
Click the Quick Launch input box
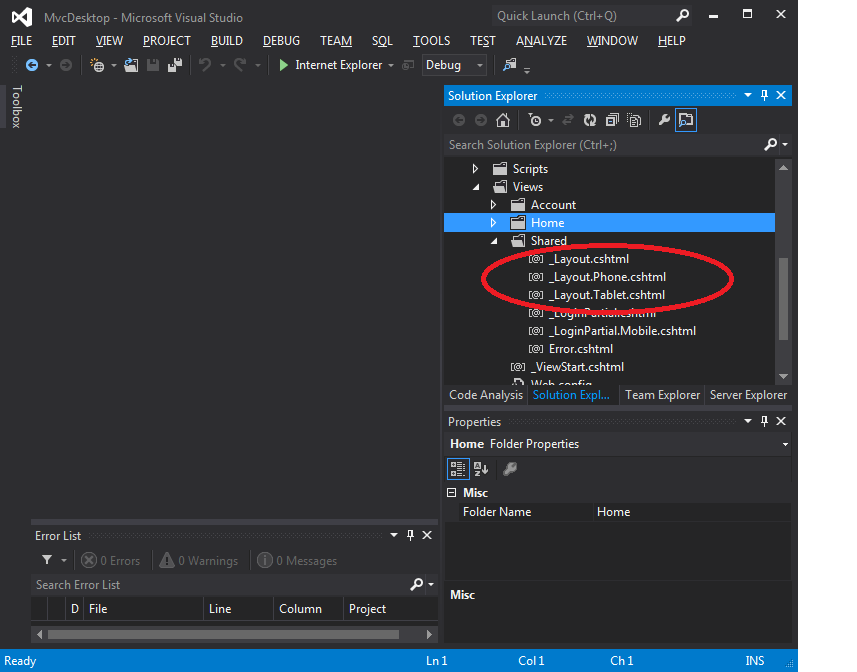click(x=584, y=16)
